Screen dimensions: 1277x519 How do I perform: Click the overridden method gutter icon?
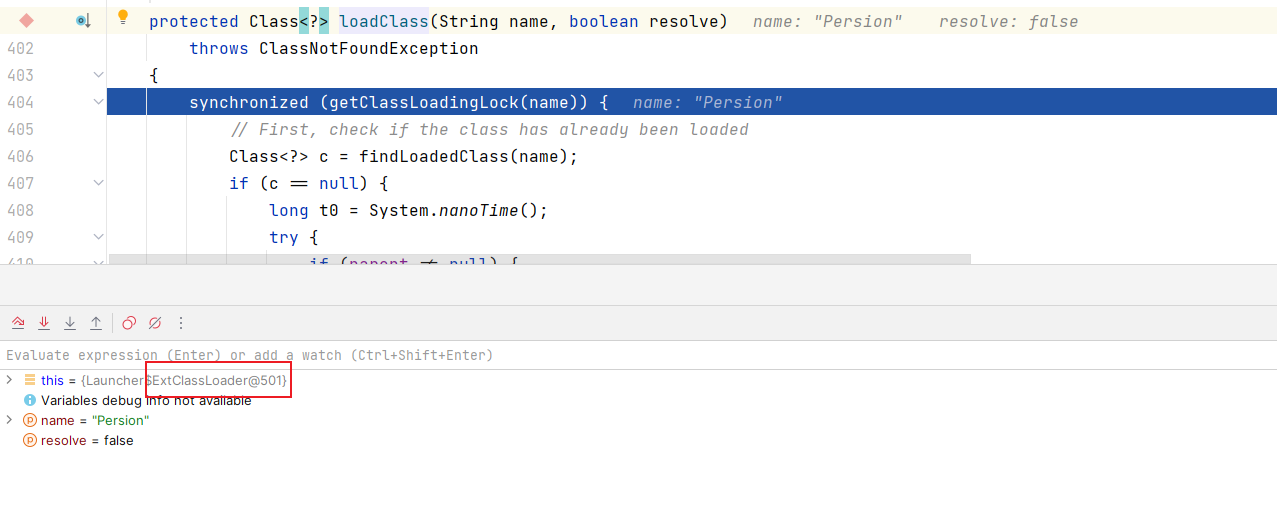coord(84,20)
